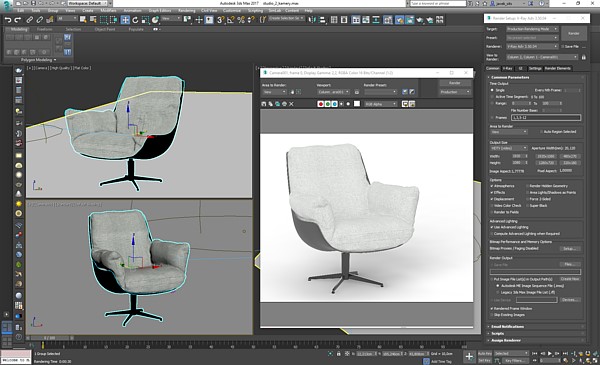Activate the Select and Move tool
Image resolution: width=600 pixels, height=365 pixels.
click(x=125, y=20)
